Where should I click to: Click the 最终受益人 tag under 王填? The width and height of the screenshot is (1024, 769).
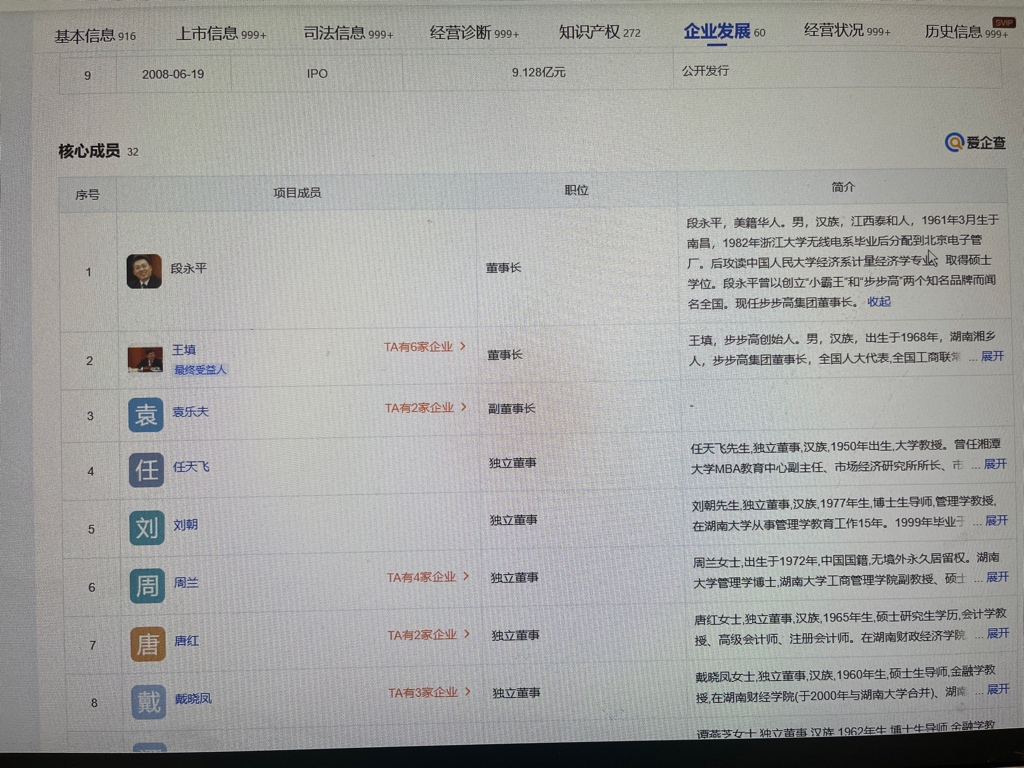(x=200, y=369)
